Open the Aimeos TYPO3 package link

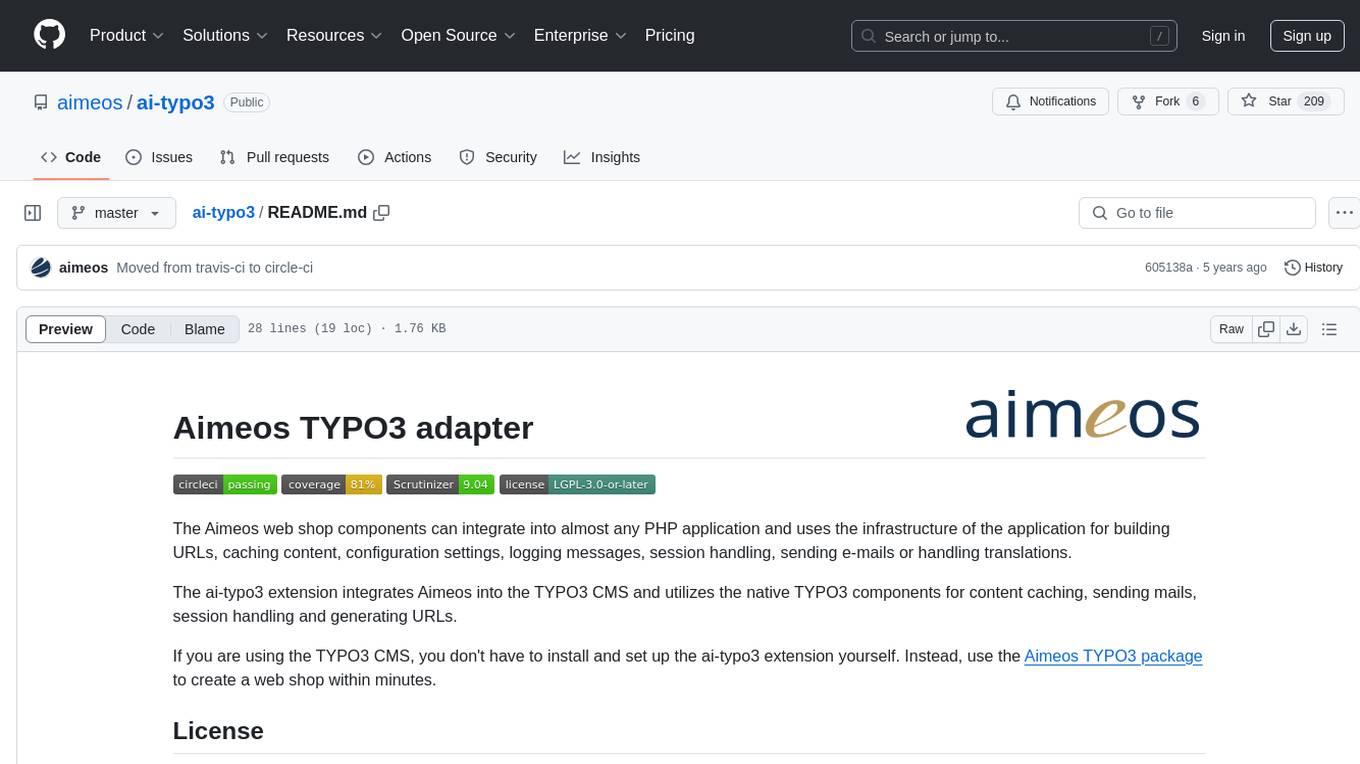point(1113,656)
